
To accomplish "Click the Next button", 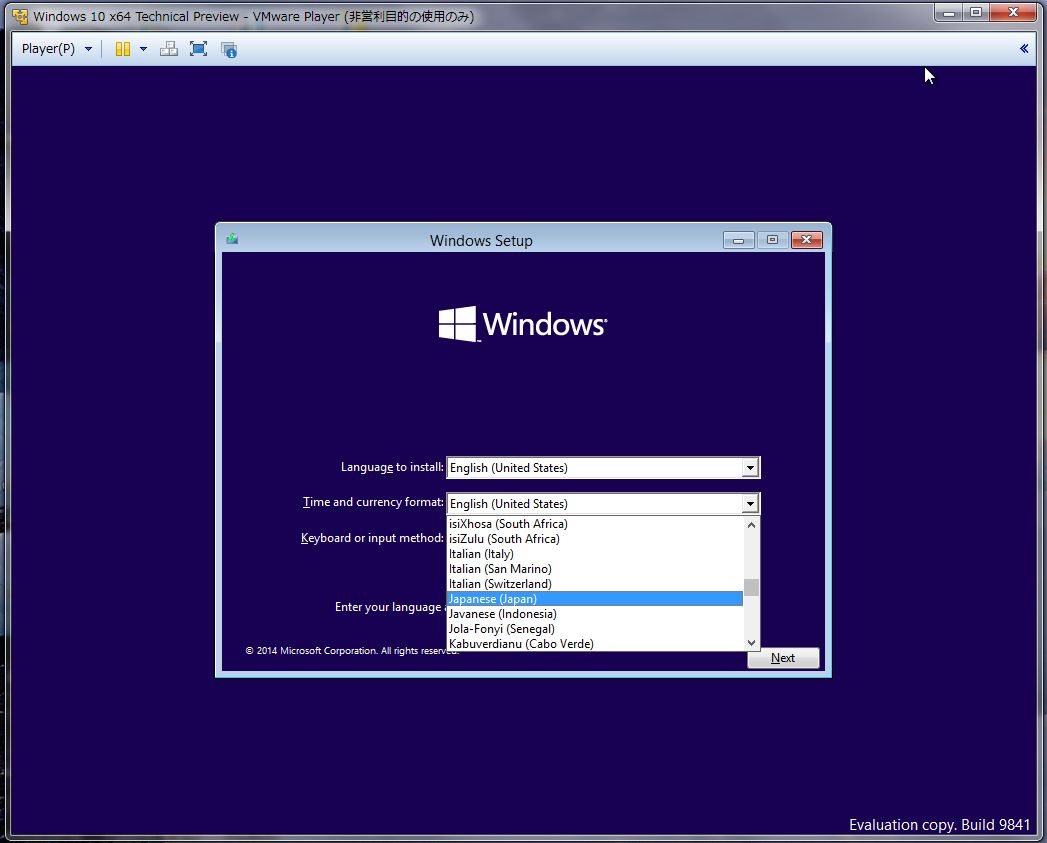I will pyautogui.click(x=783, y=658).
